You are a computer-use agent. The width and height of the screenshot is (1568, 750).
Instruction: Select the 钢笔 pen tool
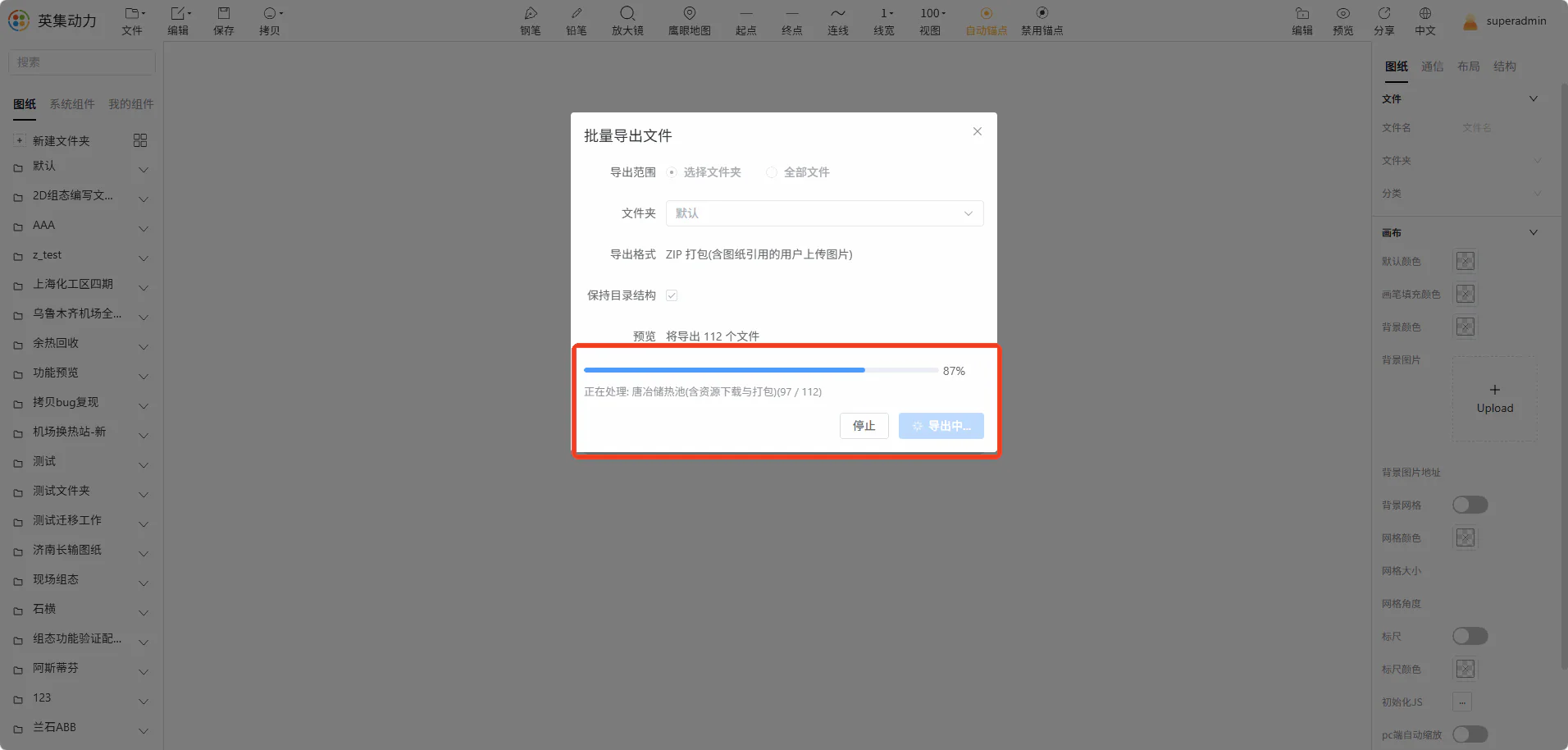[531, 21]
